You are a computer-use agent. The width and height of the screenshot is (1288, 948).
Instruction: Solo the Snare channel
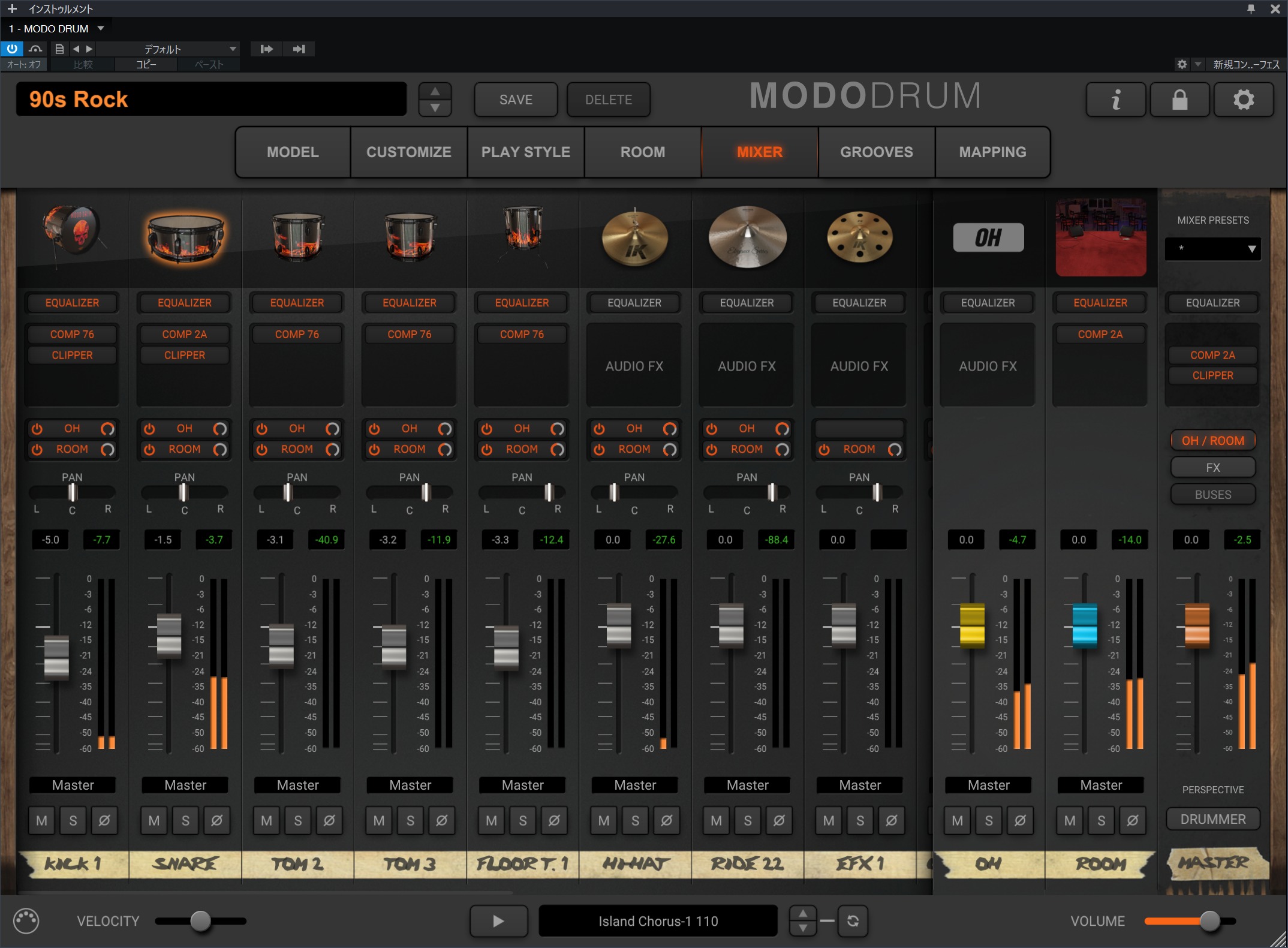(x=185, y=820)
